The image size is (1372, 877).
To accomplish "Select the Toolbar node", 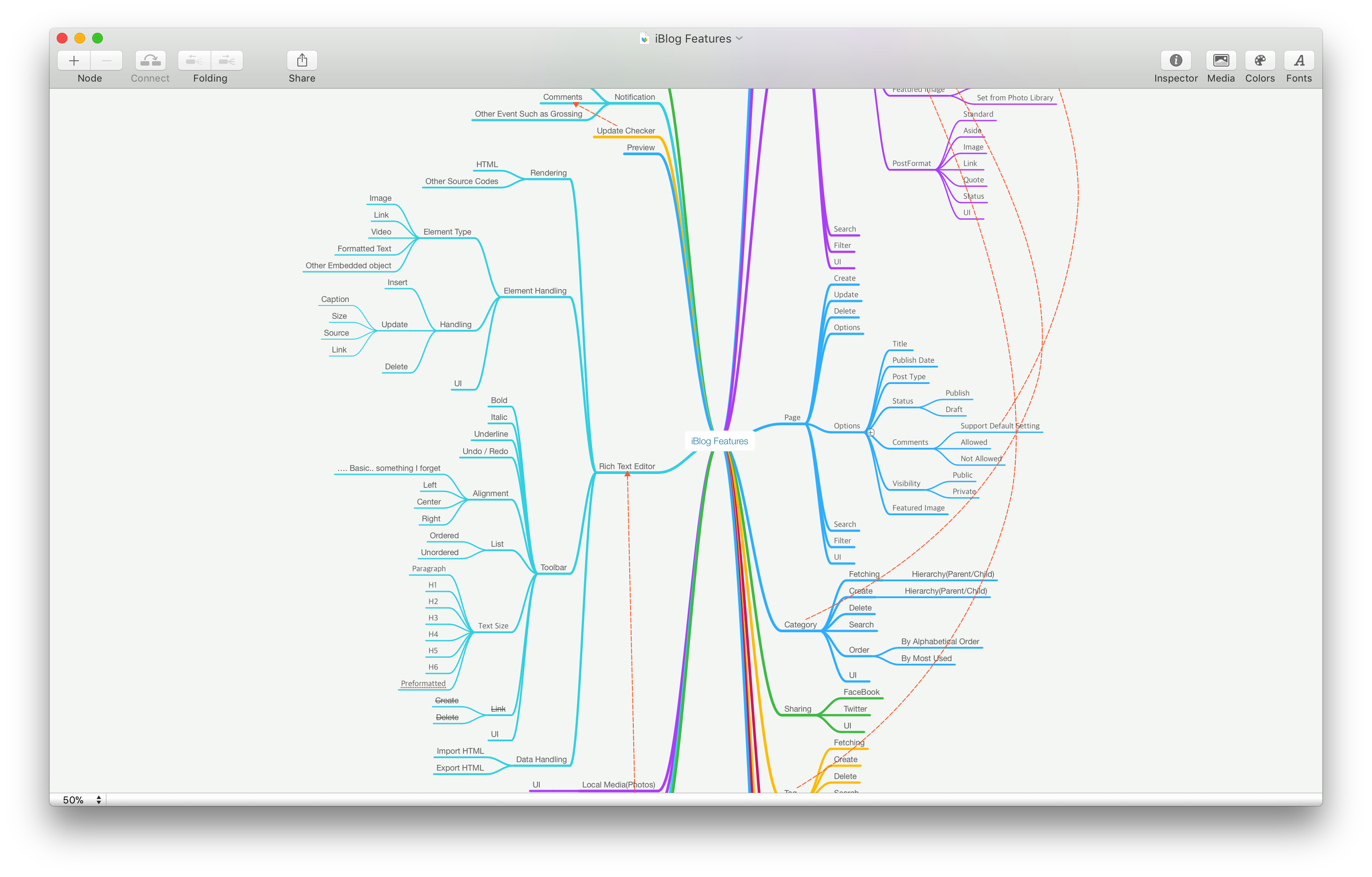I will click(x=553, y=568).
